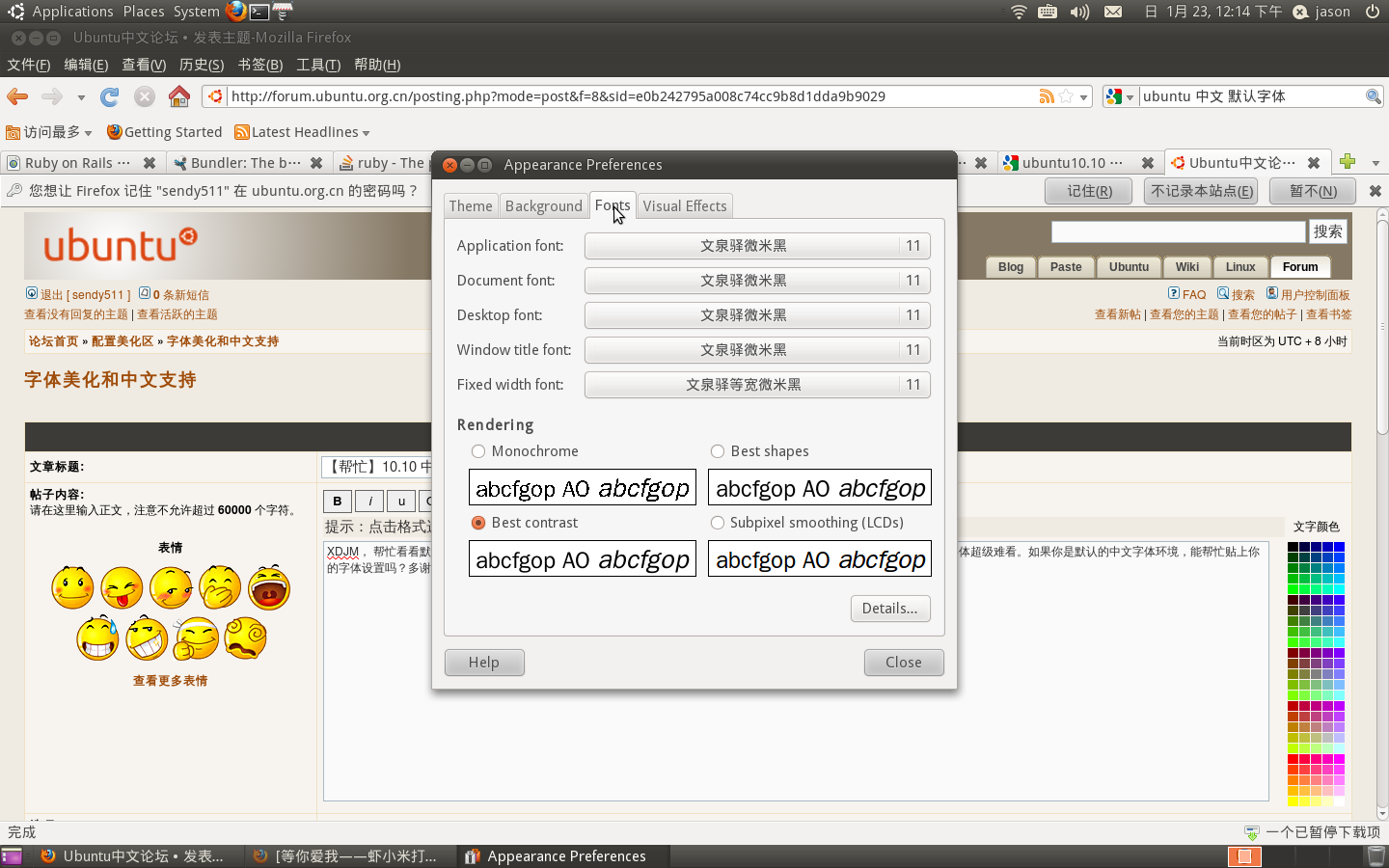The image size is (1389, 868).
Task: Go back with Firefox back arrow
Action: 18,96
